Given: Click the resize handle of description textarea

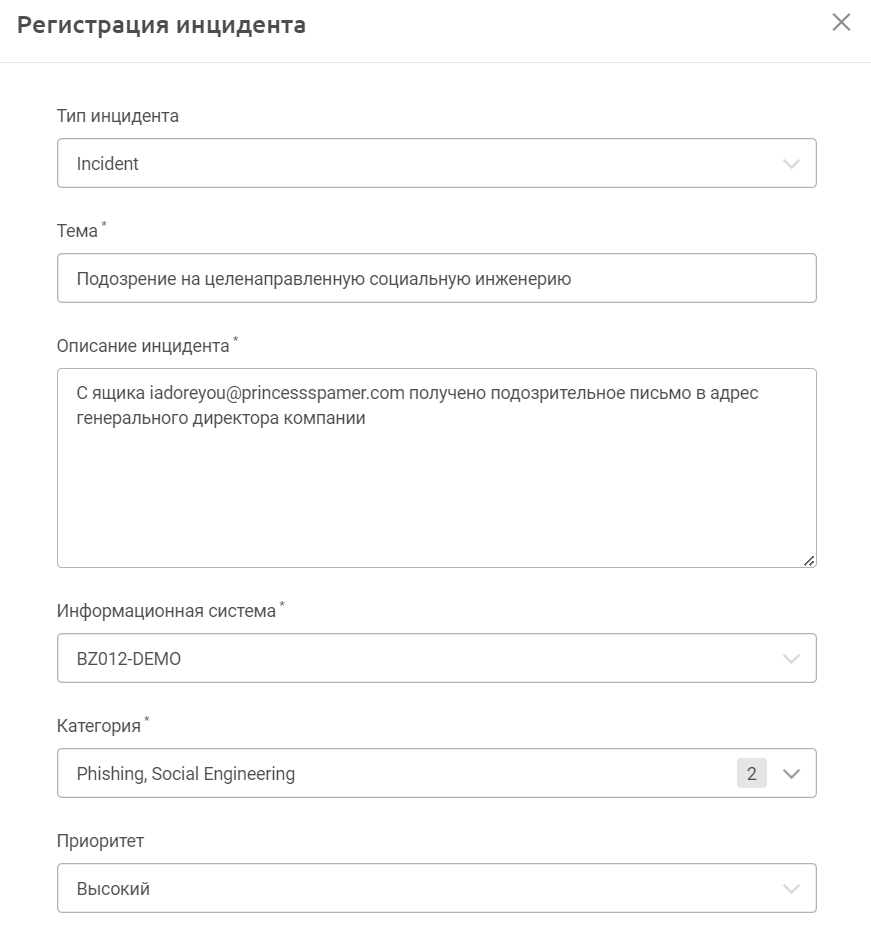Looking at the screenshot, I should (809, 560).
